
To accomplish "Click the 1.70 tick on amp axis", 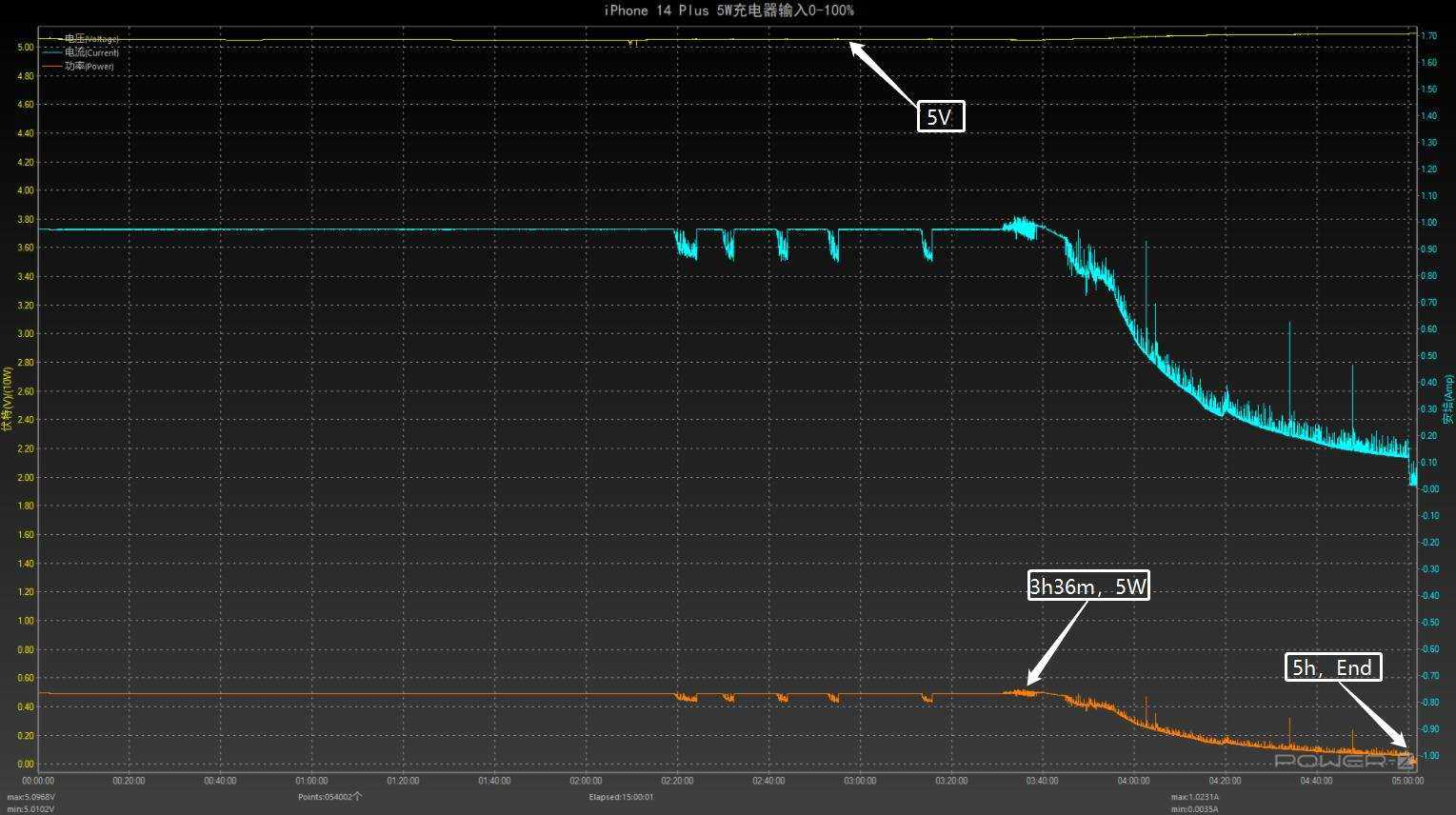I will (1428, 36).
